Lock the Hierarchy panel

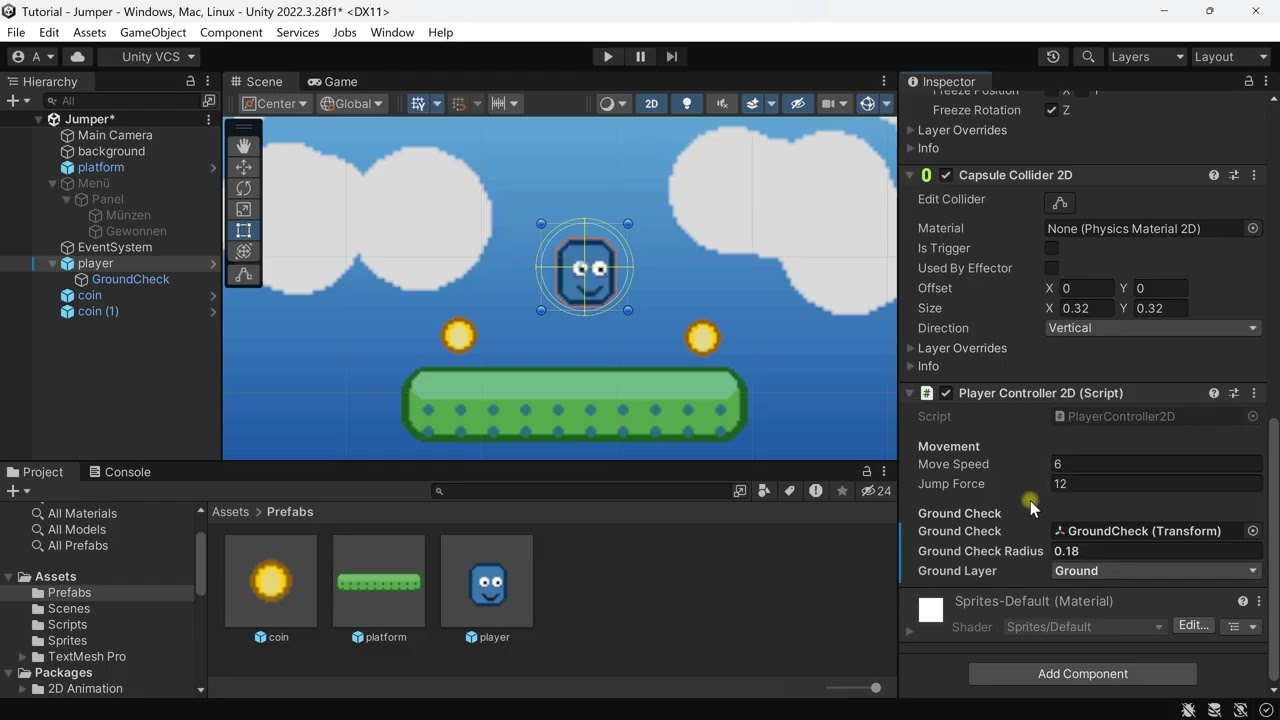pos(190,81)
